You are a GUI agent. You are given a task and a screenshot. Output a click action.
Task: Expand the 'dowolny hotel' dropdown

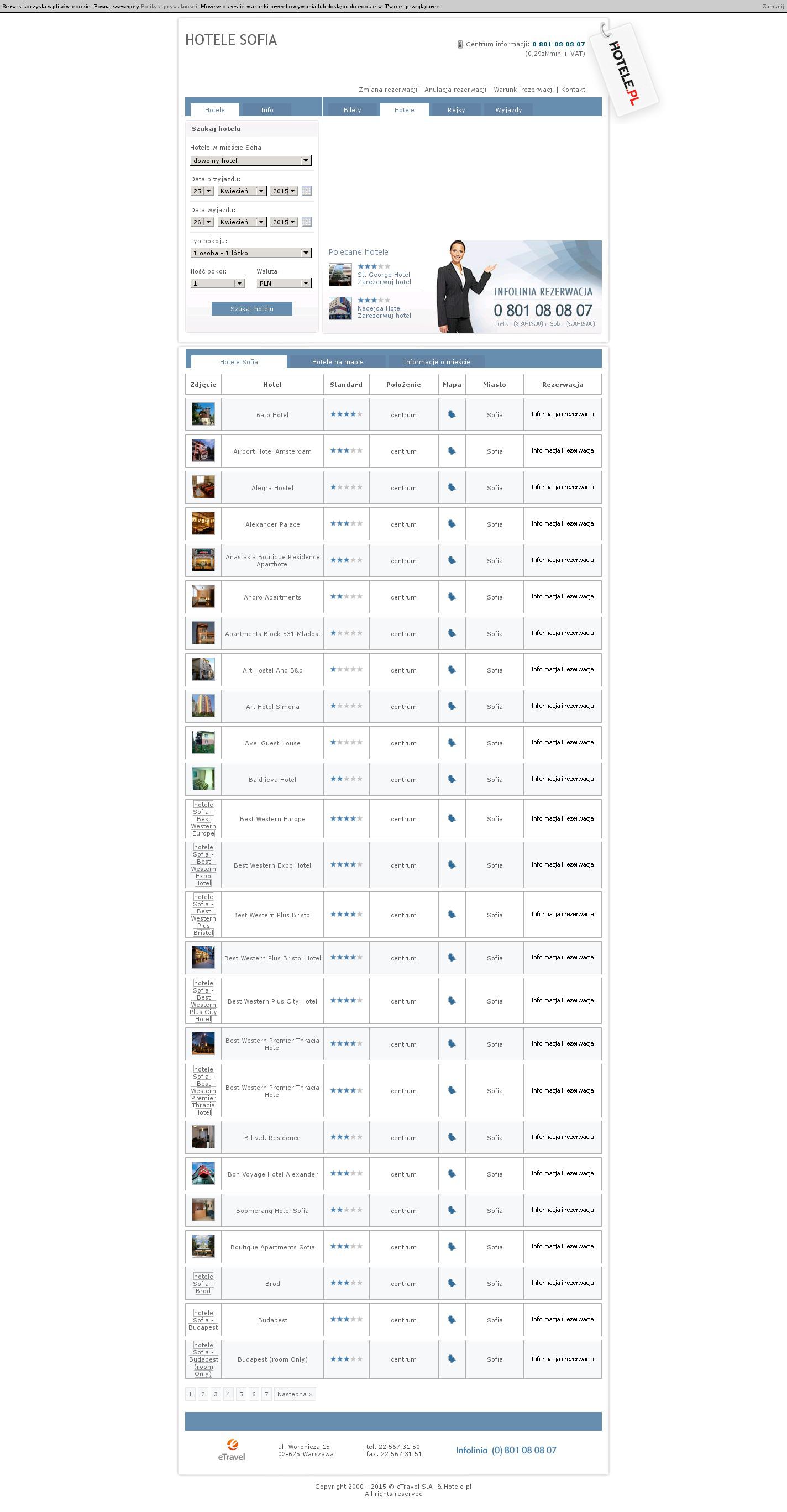(250, 161)
